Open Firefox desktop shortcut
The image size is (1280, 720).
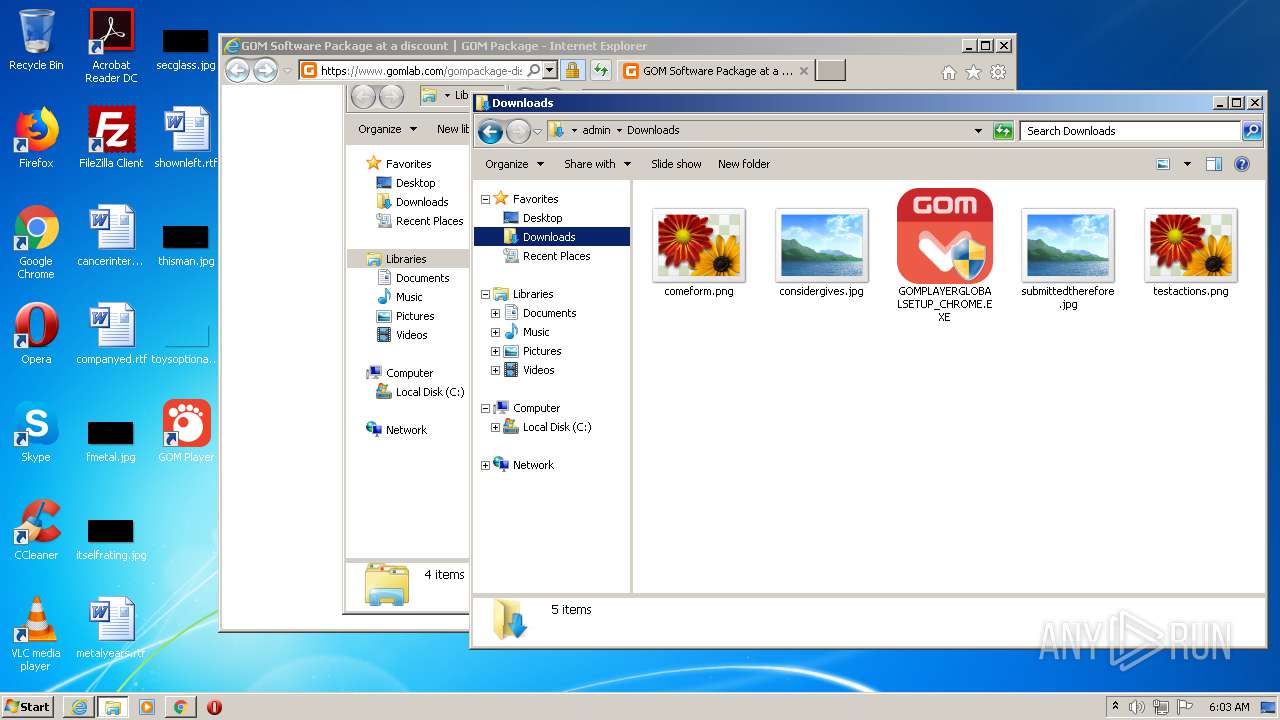click(36, 138)
